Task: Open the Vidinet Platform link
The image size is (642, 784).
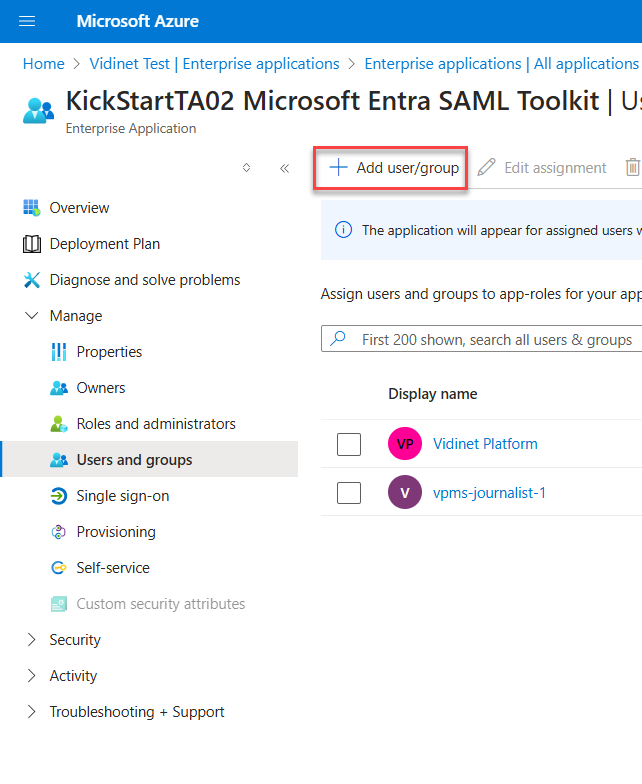Action: [485, 444]
